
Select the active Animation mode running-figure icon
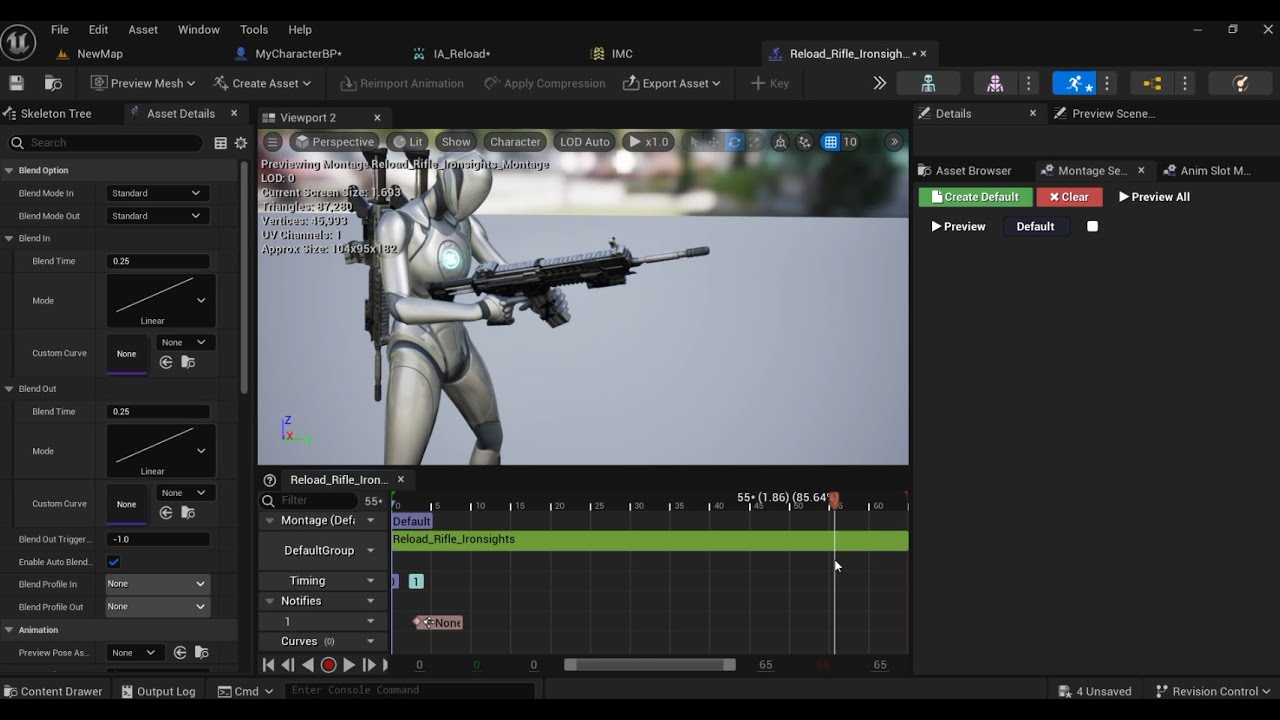1075,83
